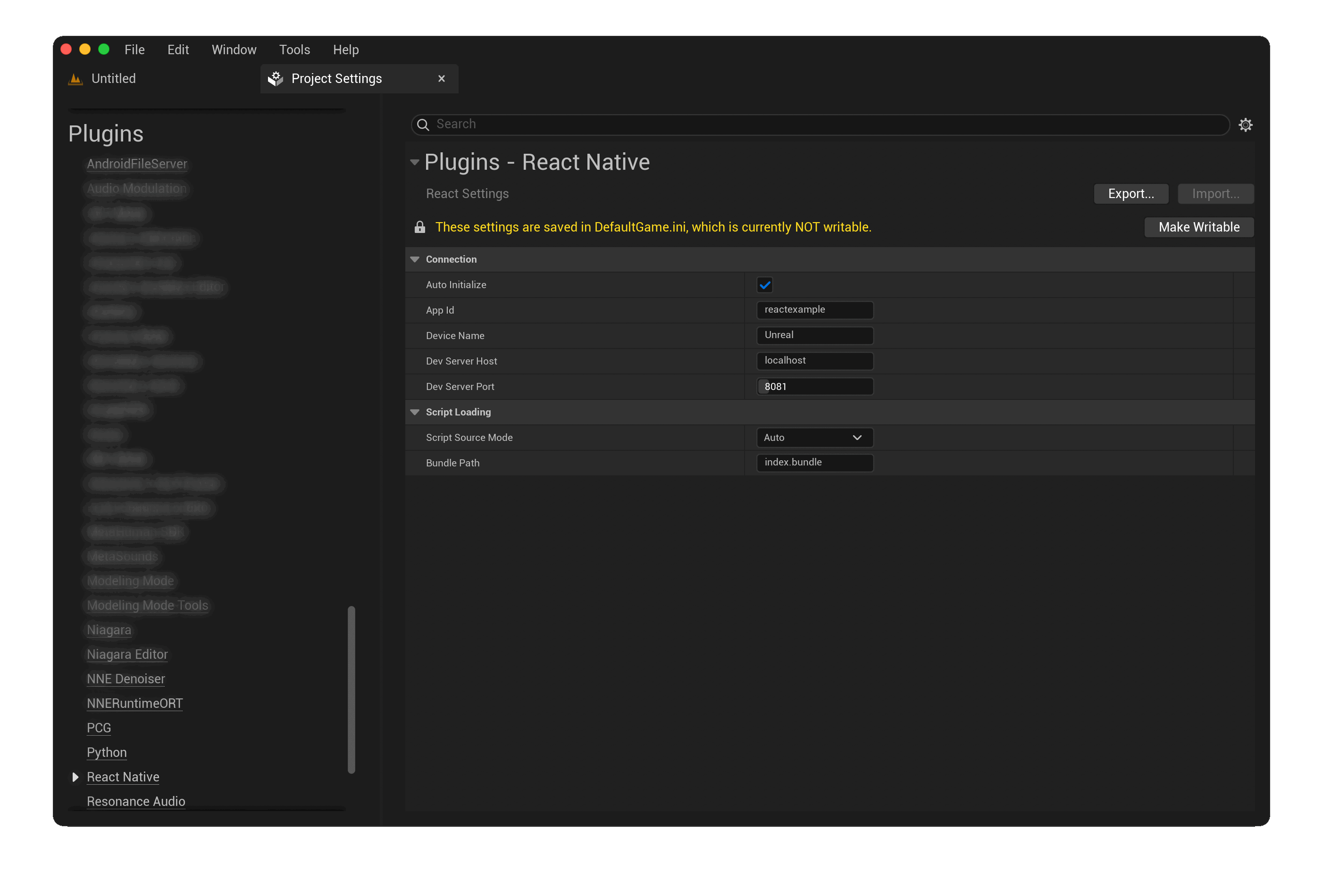
Task: Click the React Settings label
Action: coord(468,194)
